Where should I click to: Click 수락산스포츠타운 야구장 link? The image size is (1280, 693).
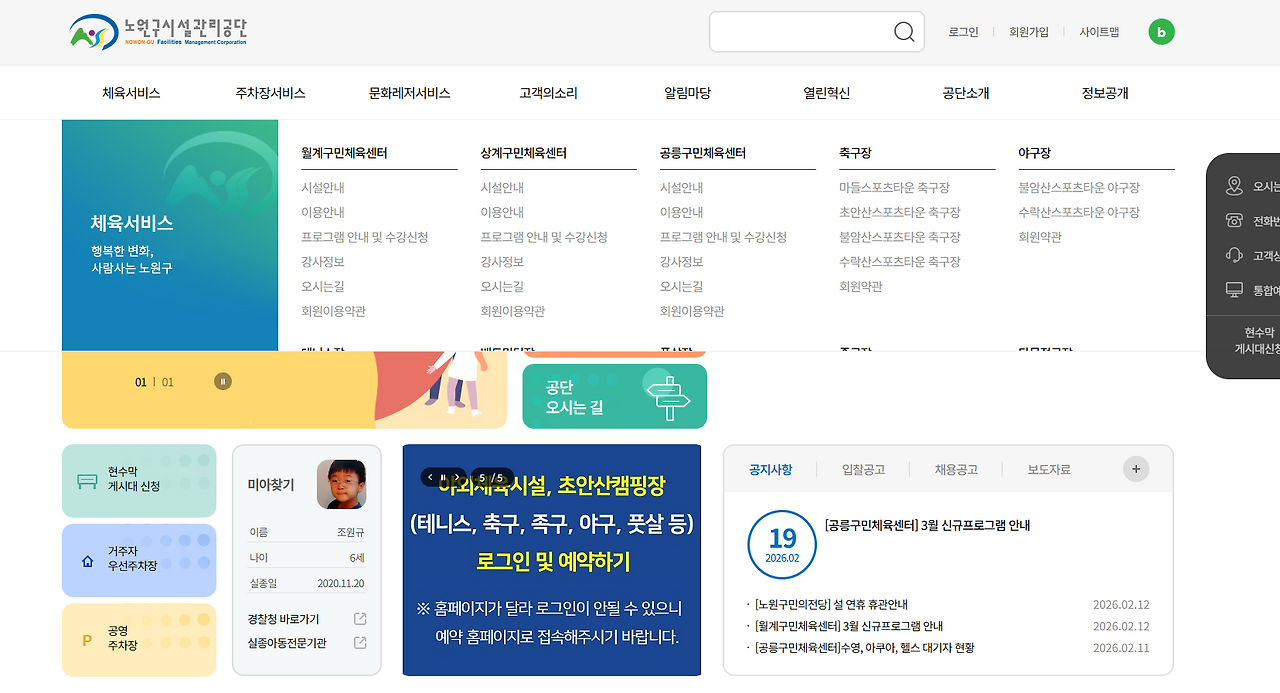(x=1079, y=212)
